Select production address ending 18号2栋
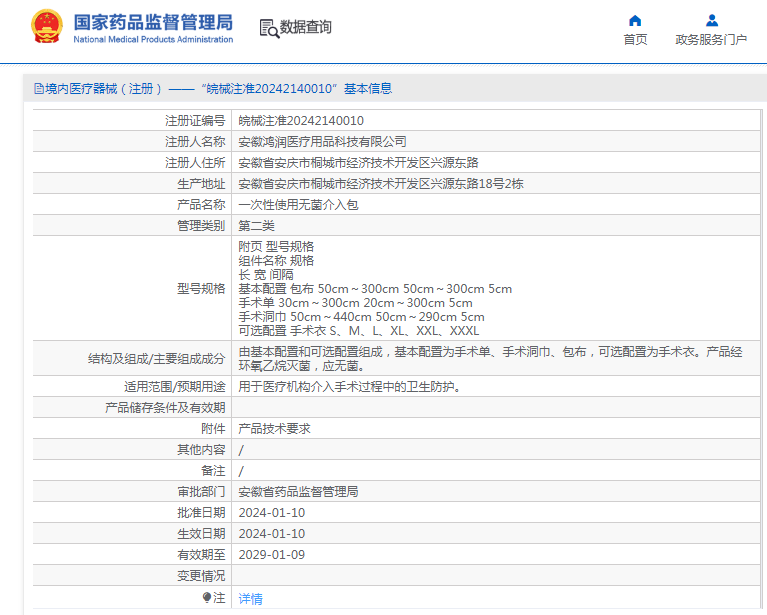This screenshot has width=767, height=615. click(x=381, y=183)
